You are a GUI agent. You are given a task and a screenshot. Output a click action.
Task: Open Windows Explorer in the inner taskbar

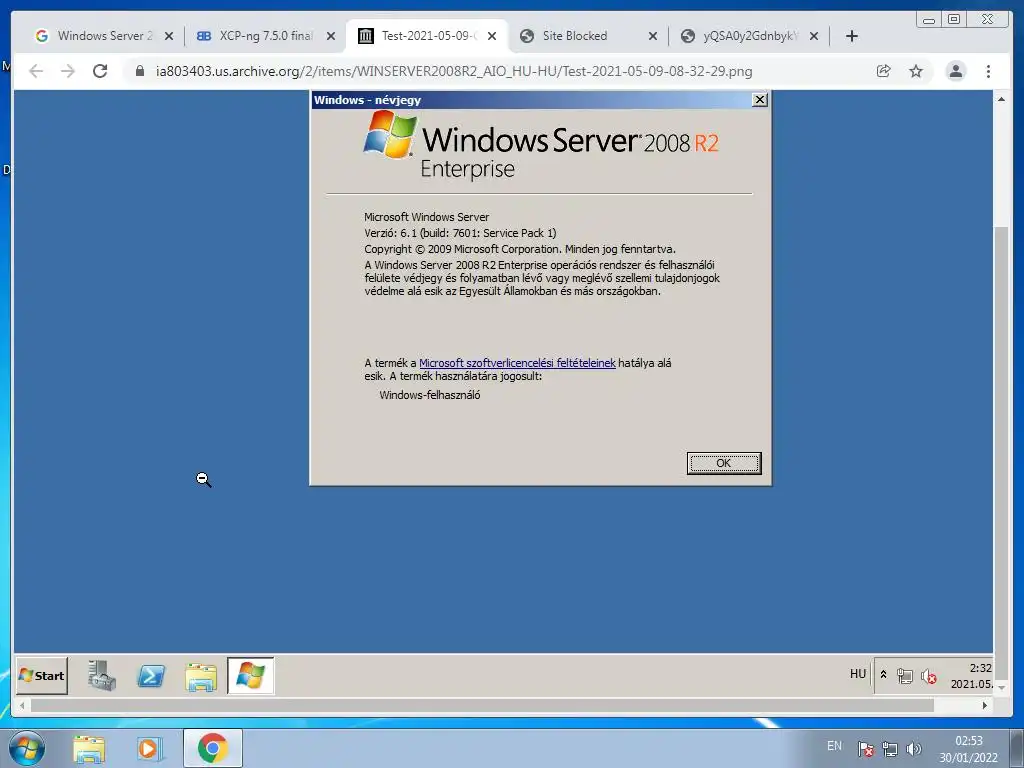[200, 677]
